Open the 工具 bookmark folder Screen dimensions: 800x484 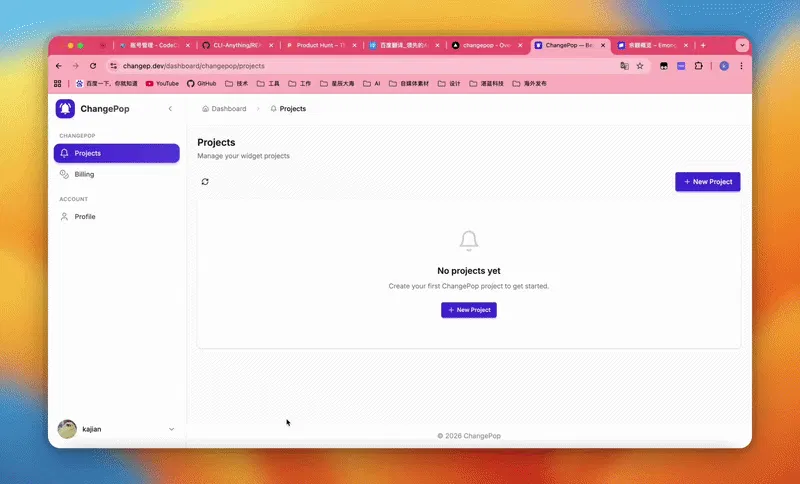click(268, 84)
